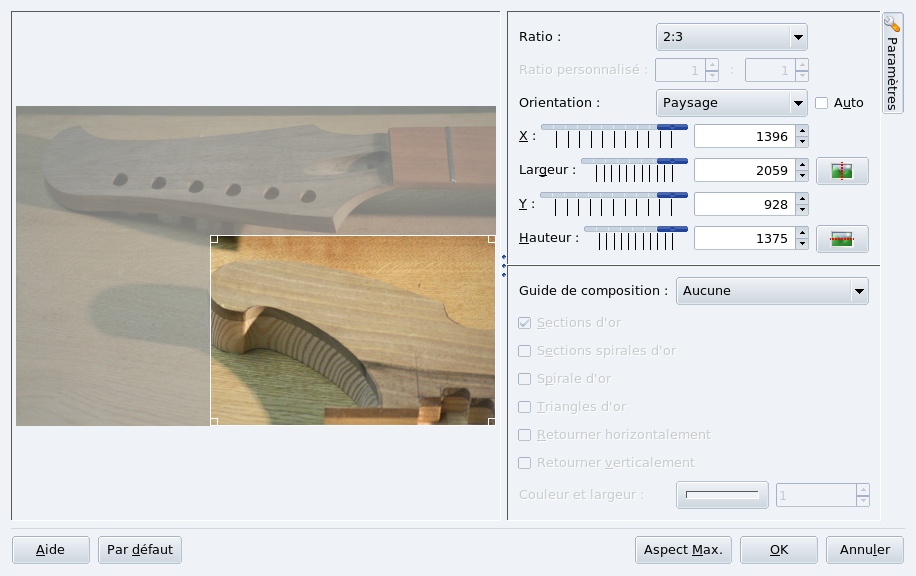Click the center selection horizontally icon button
Screen dimensions: 916x576
(x=842, y=171)
